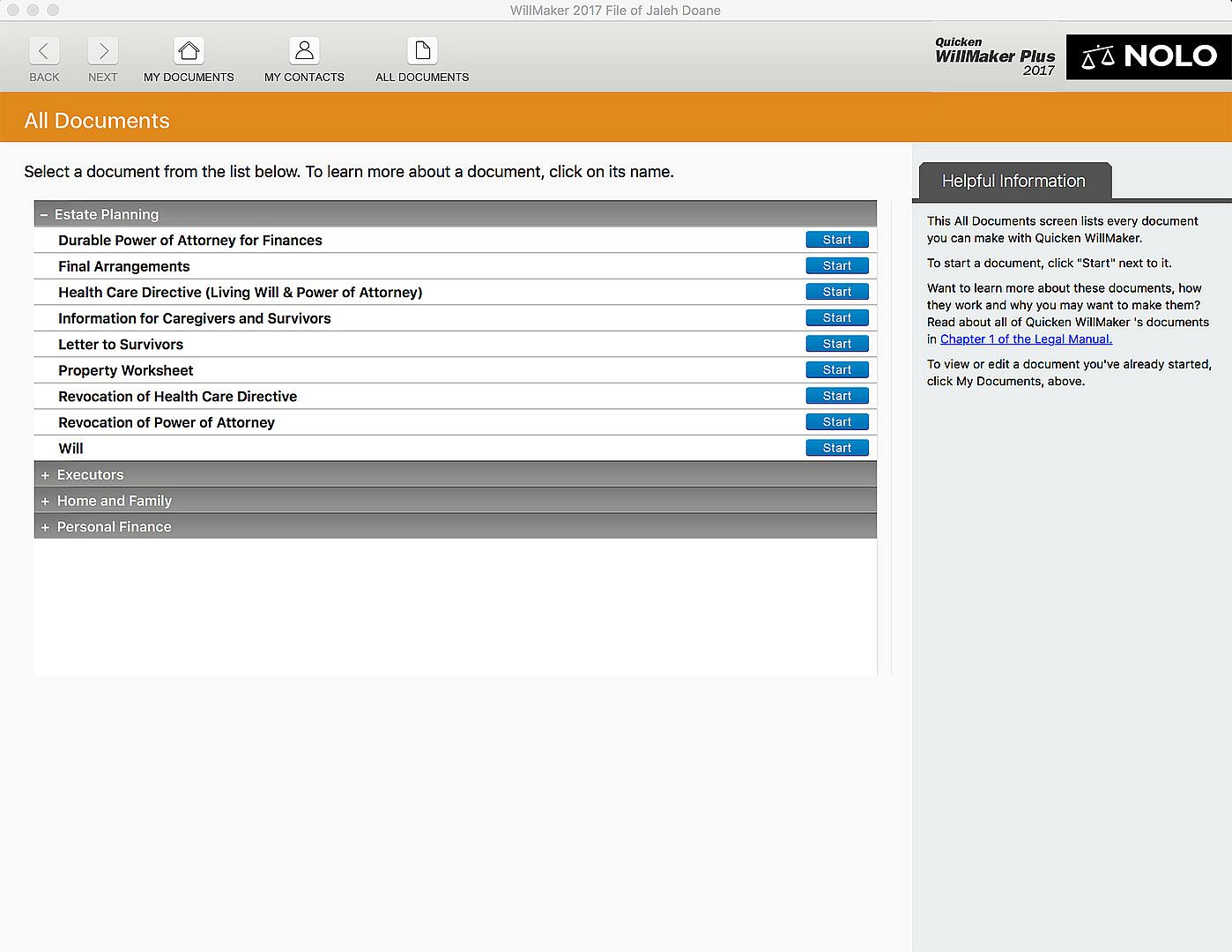Start the Final Arrangements document
Image resolution: width=1232 pixels, height=952 pixels.
click(837, 265)
